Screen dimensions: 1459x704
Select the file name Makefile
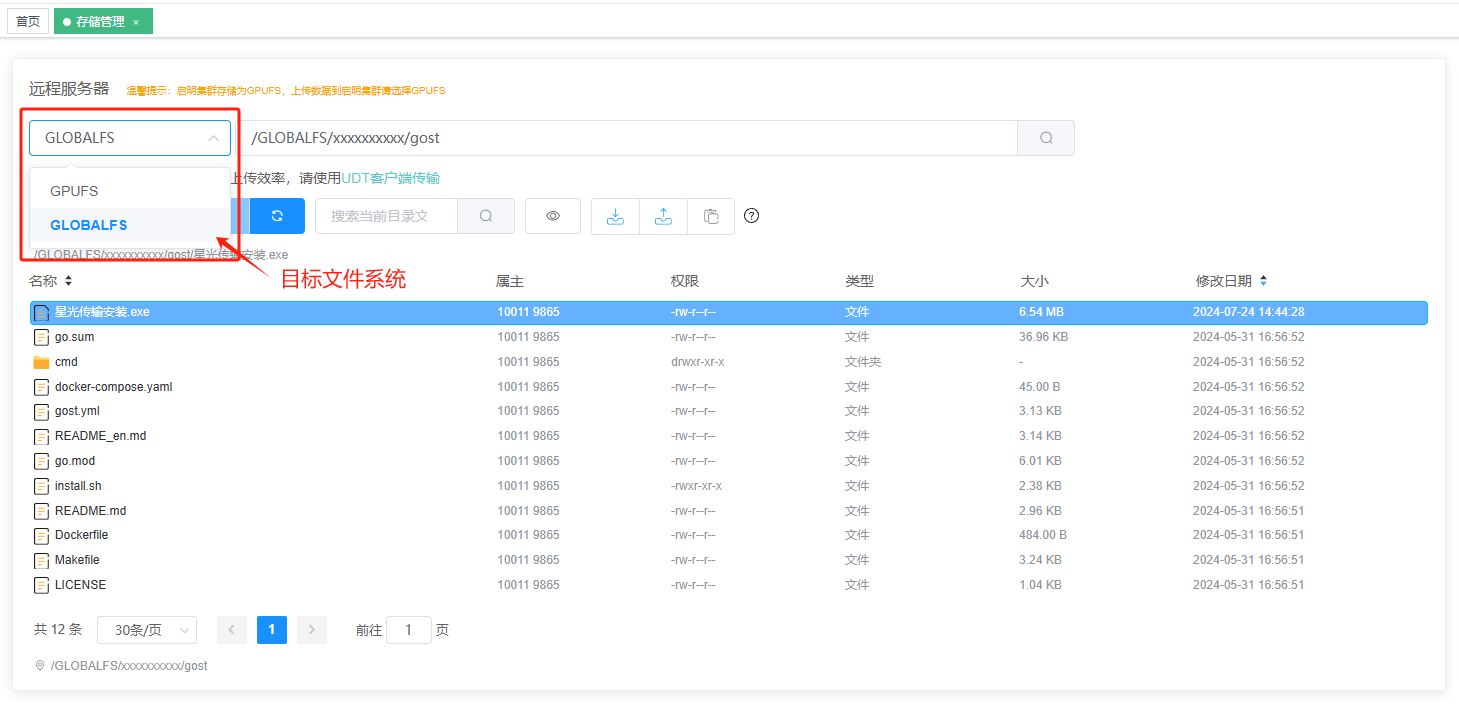(x=77, y=560)
